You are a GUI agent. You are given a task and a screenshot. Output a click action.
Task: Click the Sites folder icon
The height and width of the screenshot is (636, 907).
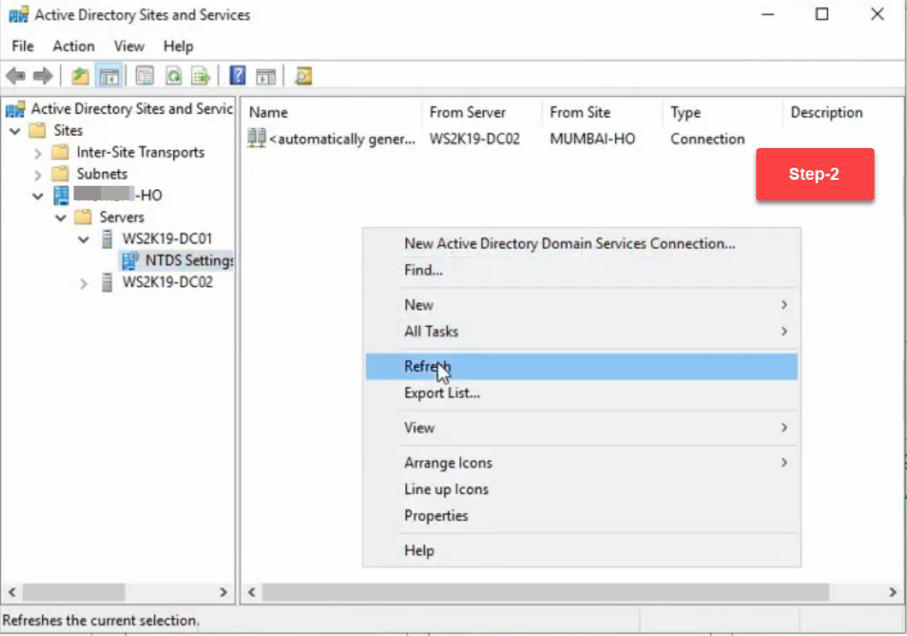point(38,131)
